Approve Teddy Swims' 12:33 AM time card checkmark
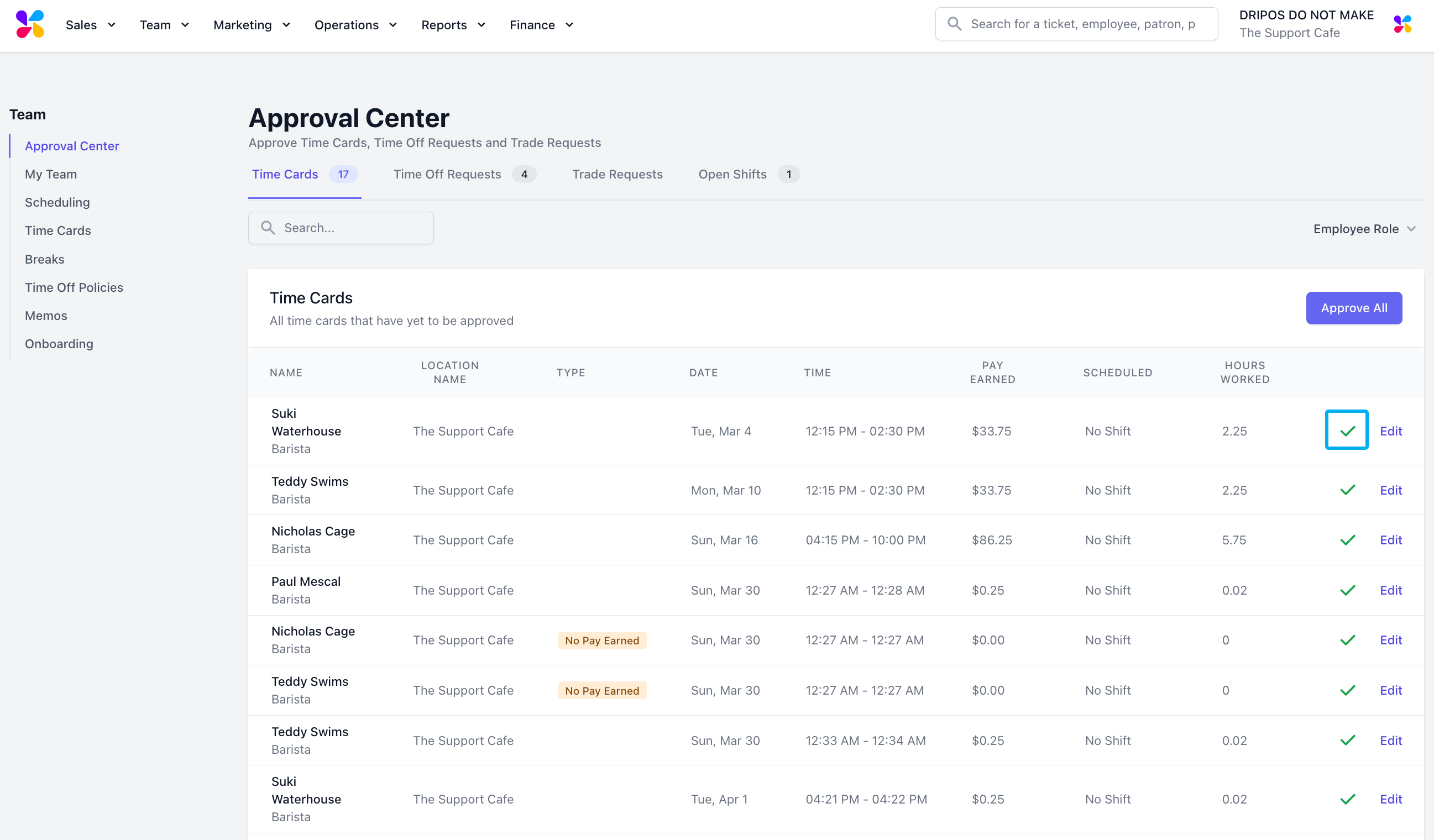Image resolution: width=1434 pixels, height=840 pixels. coord(1347,740)
